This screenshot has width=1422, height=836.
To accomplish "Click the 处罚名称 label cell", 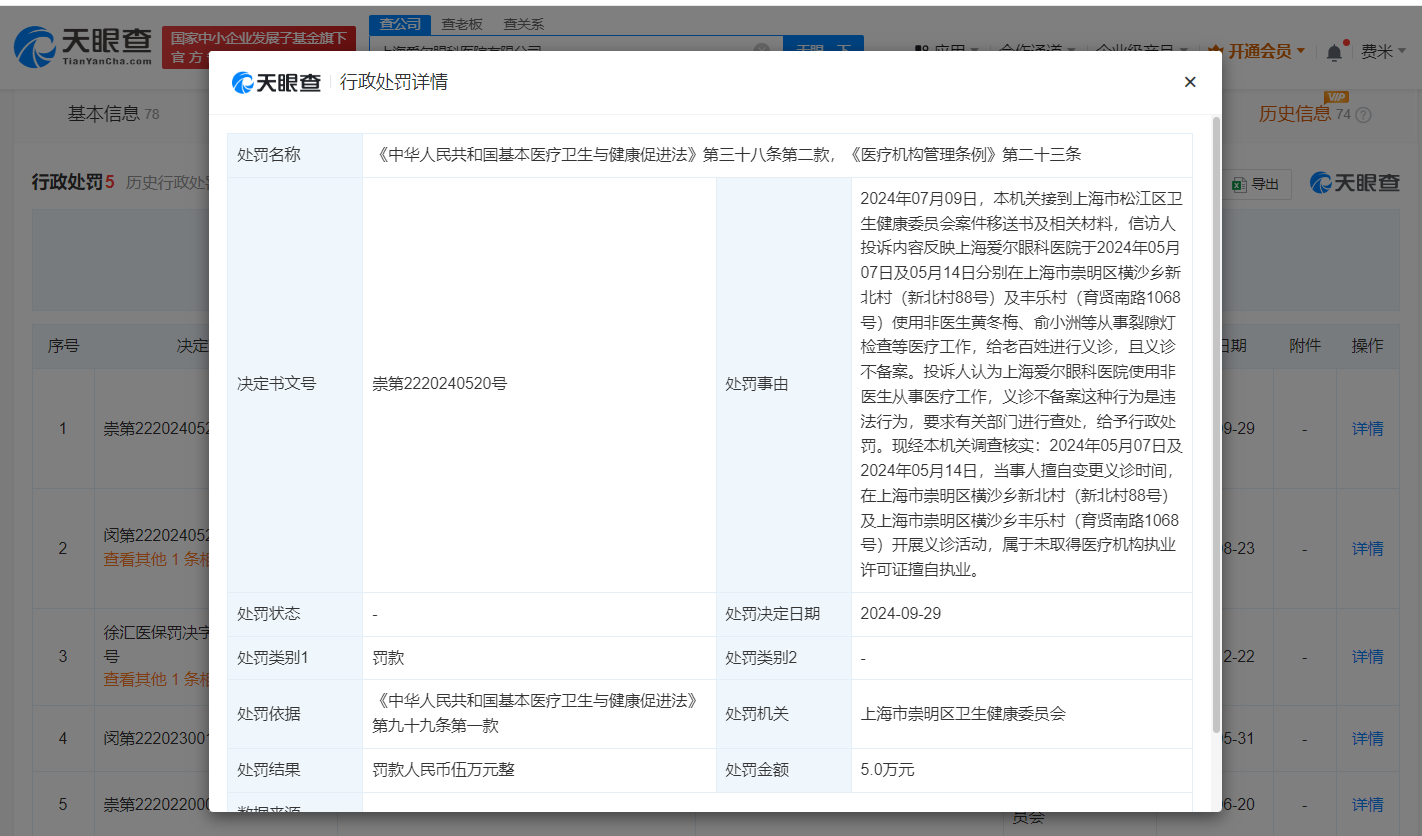I will 295,155.
